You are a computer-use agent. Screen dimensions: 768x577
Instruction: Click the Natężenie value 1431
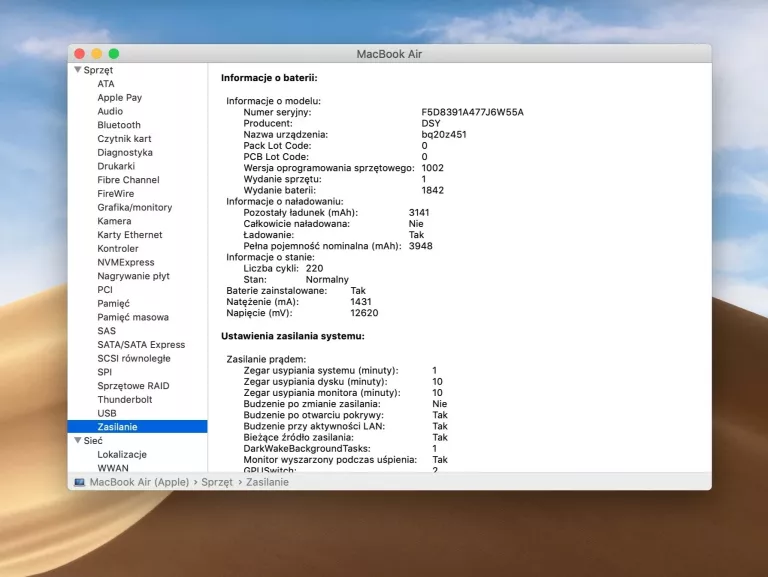361,302
